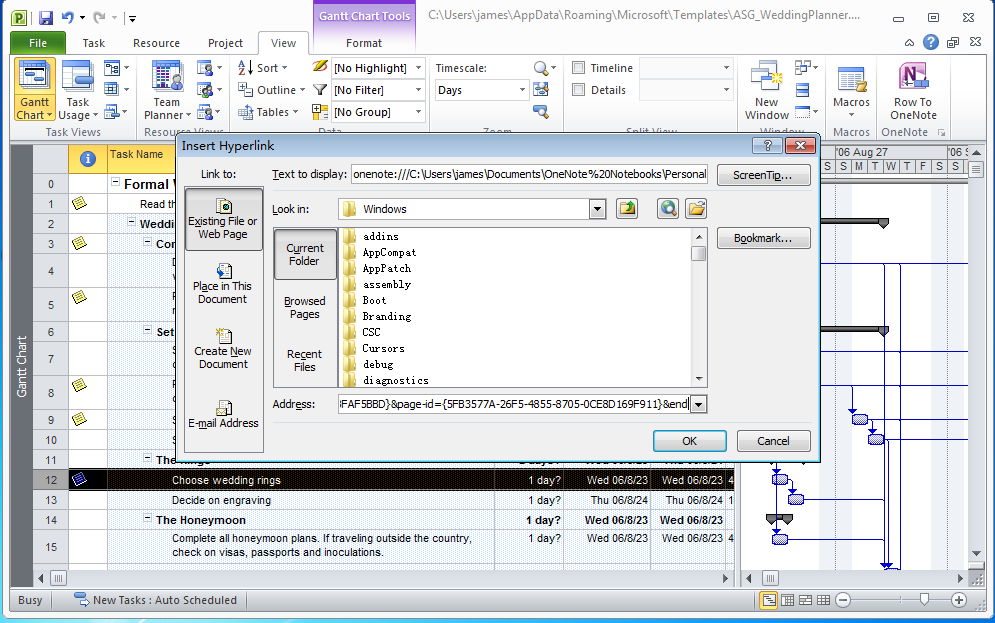The image size is (995, 623).
Task: Click the Zoom magnifier icon in ribbon
Action: pos(541,67)
